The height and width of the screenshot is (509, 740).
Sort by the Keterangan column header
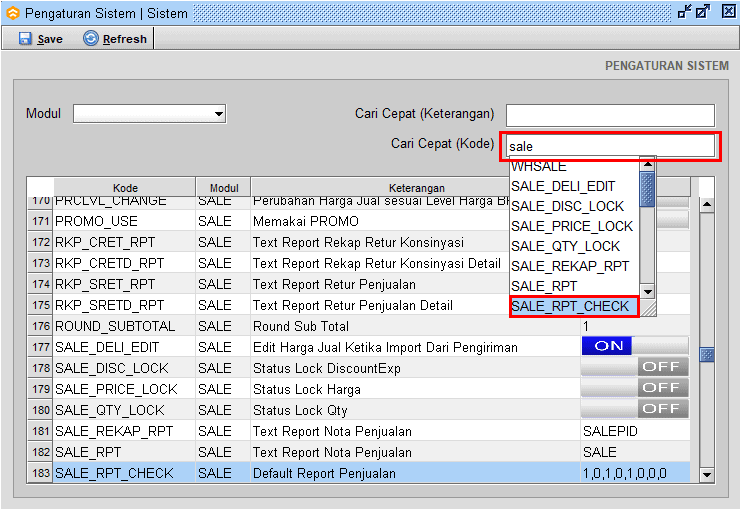click(x=416, y=188)
